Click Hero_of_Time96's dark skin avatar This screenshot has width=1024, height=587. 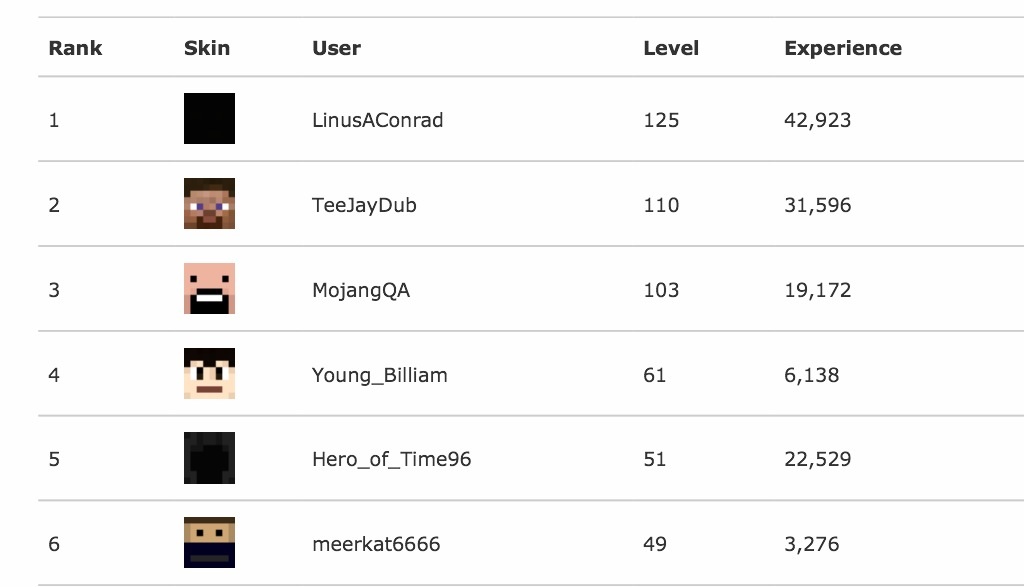pyautogui.click(x=209, y=459)
